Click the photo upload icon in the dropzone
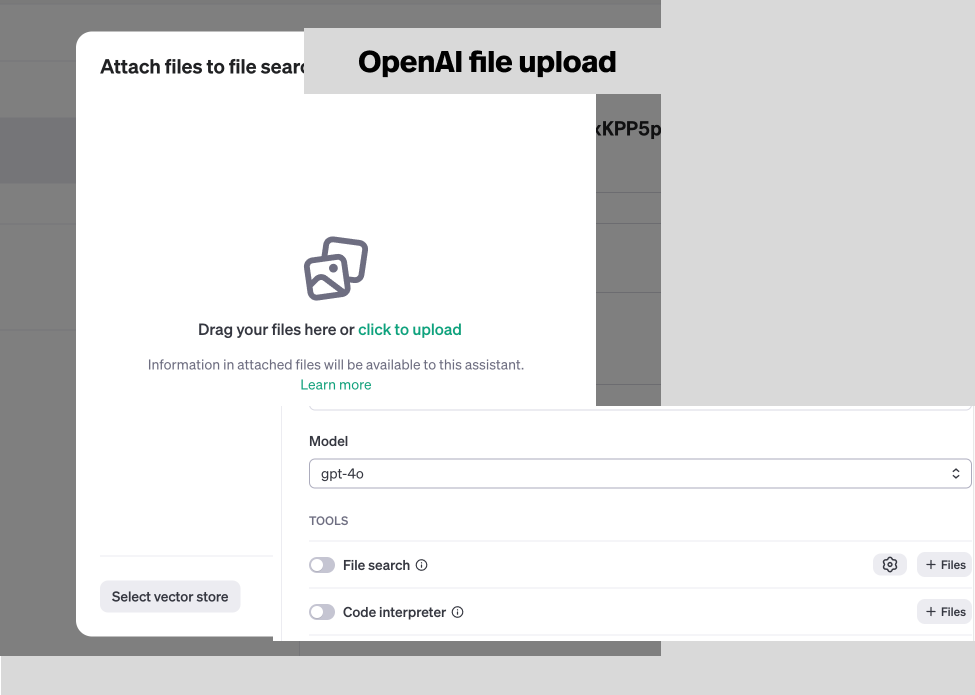This screenshot has height=695, width=975. click(335, 267)
